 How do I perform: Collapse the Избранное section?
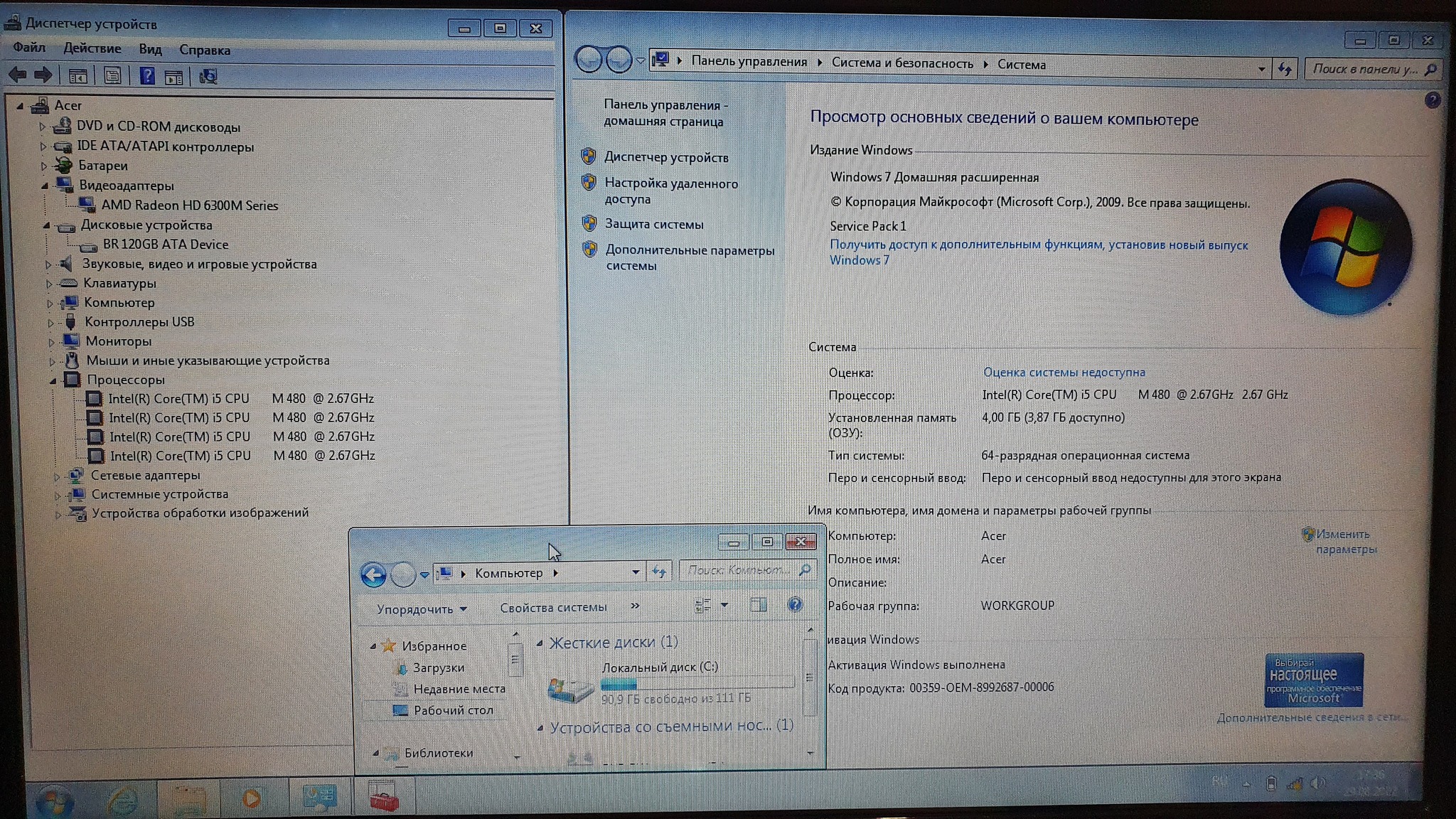click(373, 646)
